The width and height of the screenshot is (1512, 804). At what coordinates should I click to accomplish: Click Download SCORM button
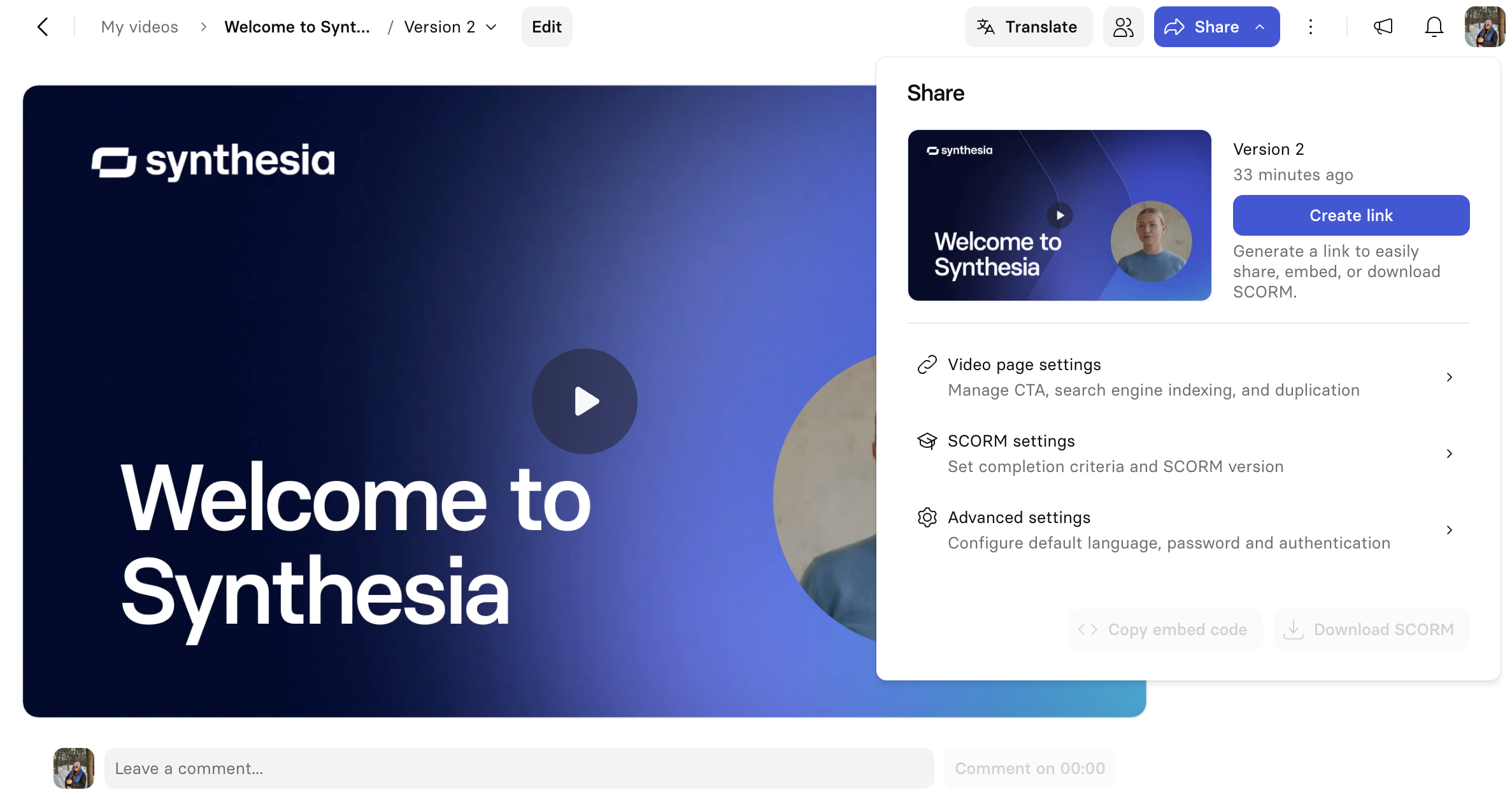tap(1371, 629)
